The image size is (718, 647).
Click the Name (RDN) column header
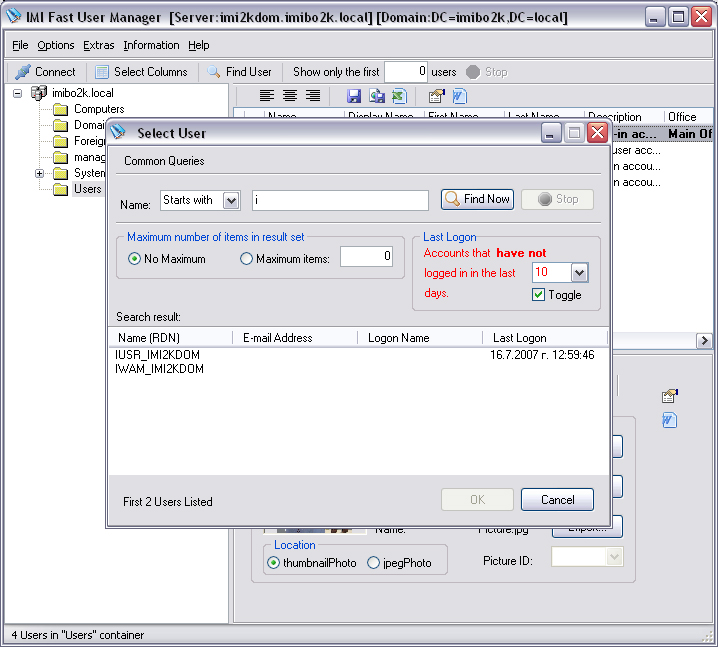171,338
